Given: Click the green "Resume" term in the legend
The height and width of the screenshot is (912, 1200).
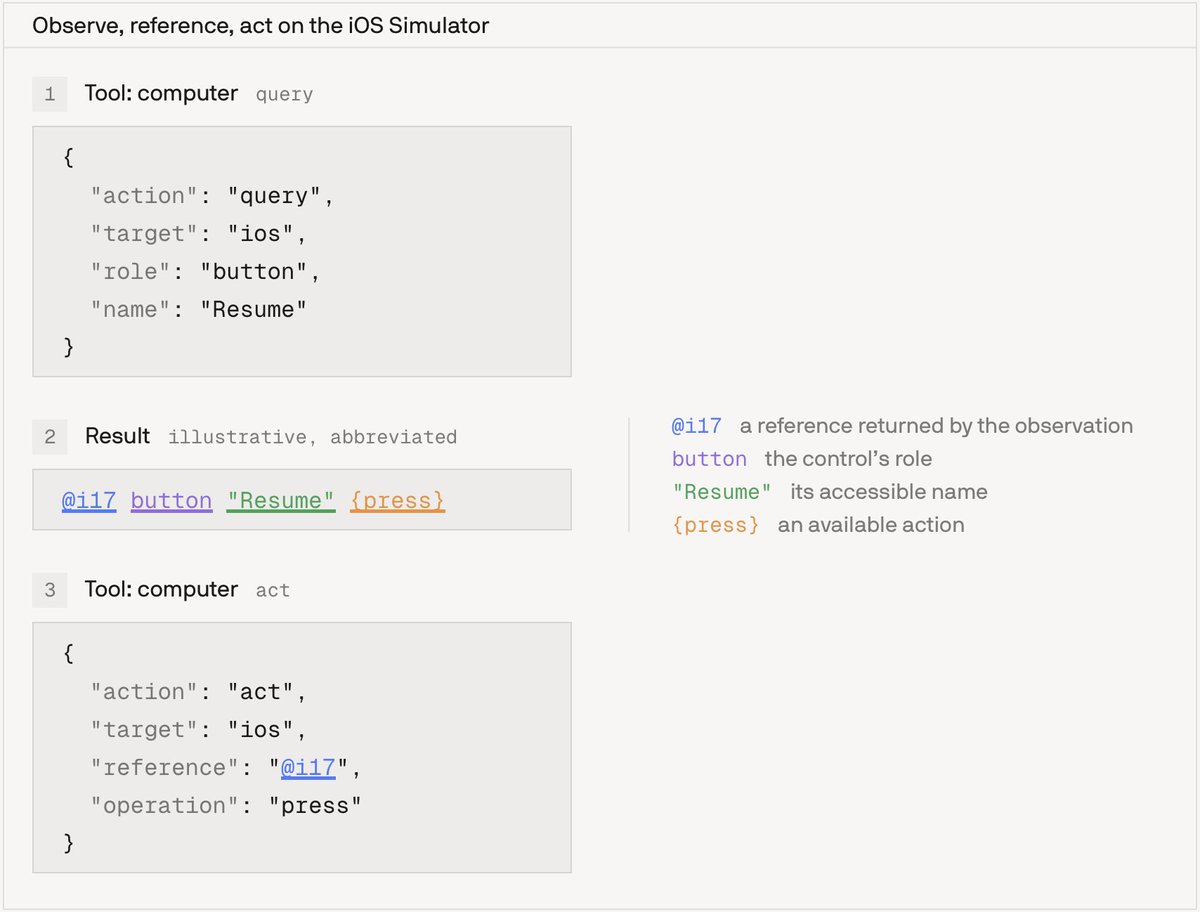Looking at the screenshot, I should tap(722, 492).
